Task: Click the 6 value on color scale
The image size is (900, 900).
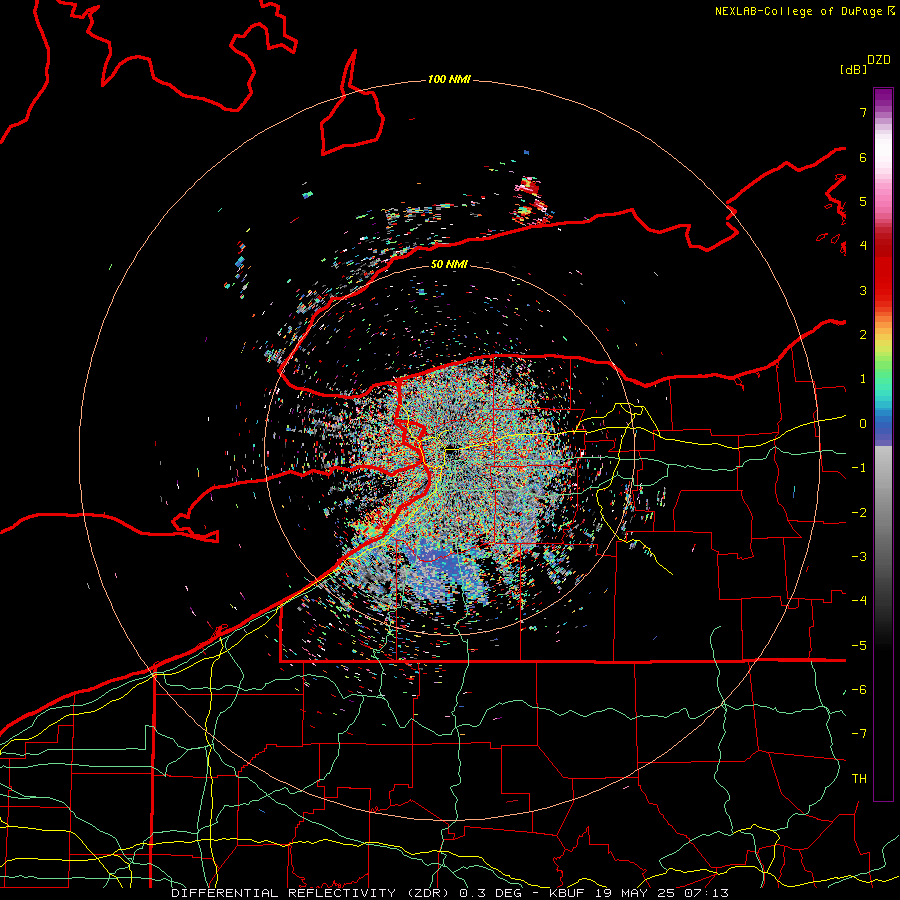Action: [863, 157]
